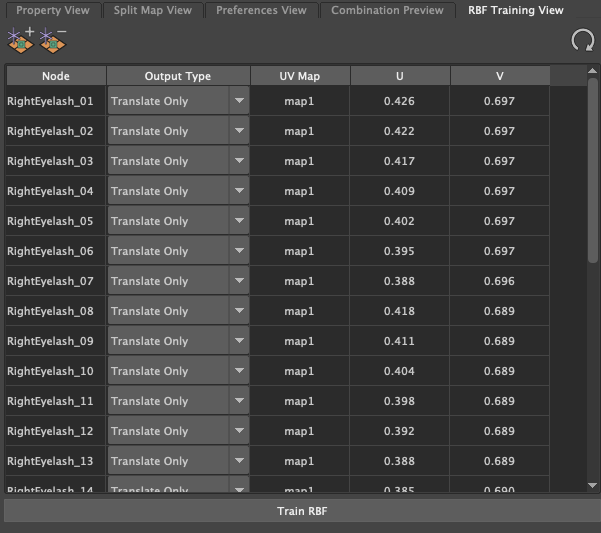The height and width of the screenshot is (533, 601).
Task: Open Output Type dropdown for RightEyelash_04
Action: point(178,191)
